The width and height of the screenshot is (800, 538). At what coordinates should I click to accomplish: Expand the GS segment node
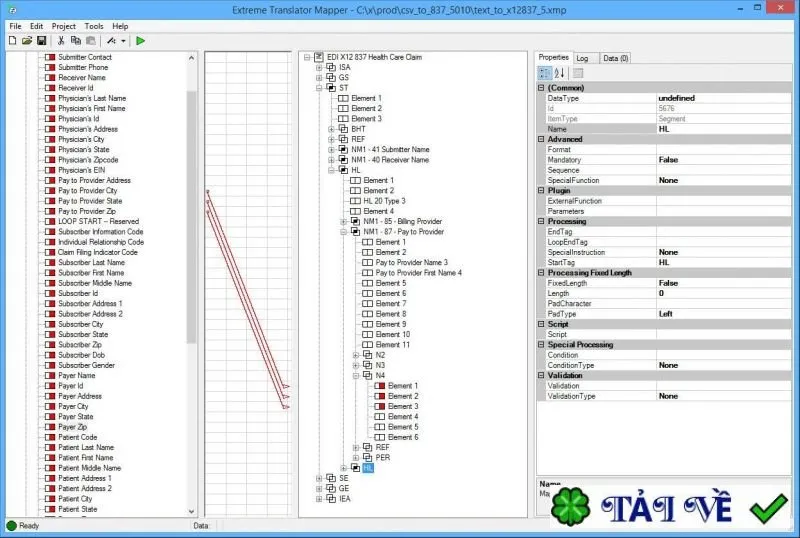click(319, 78)
